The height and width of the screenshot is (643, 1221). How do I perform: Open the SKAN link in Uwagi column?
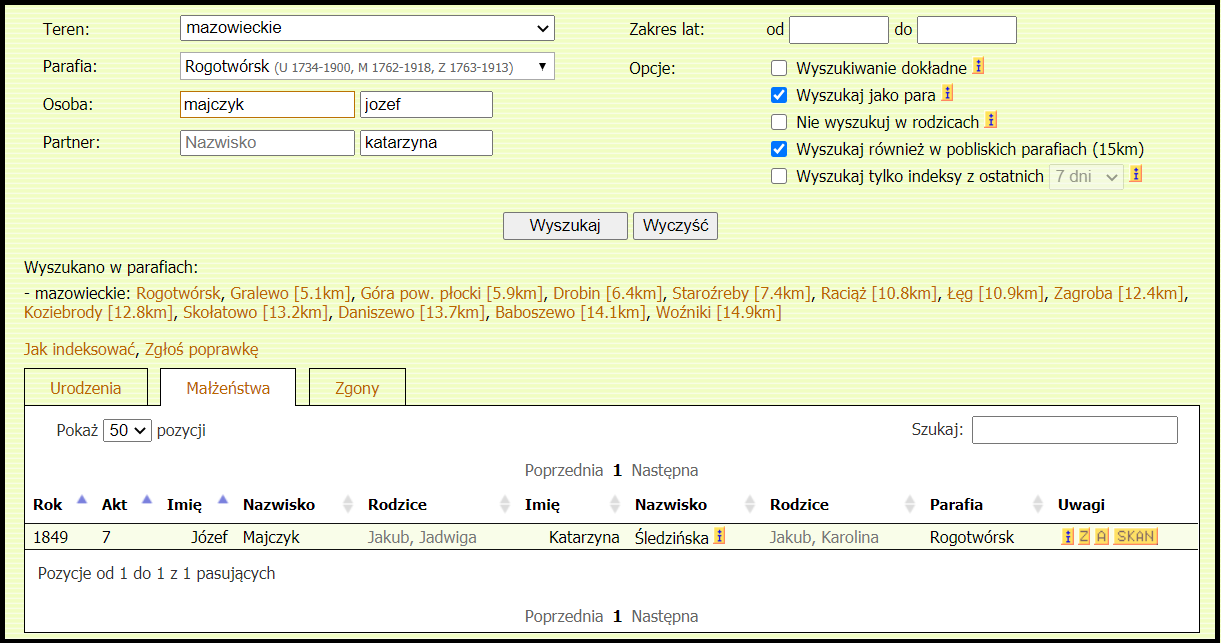point(1135,537)
